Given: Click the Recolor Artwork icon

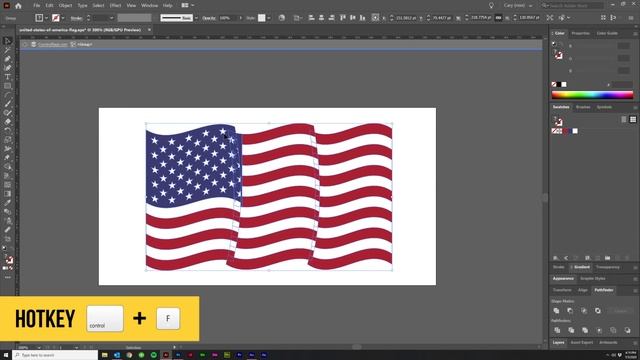Looking at the screenshot, I should click(x=282, y=18).
